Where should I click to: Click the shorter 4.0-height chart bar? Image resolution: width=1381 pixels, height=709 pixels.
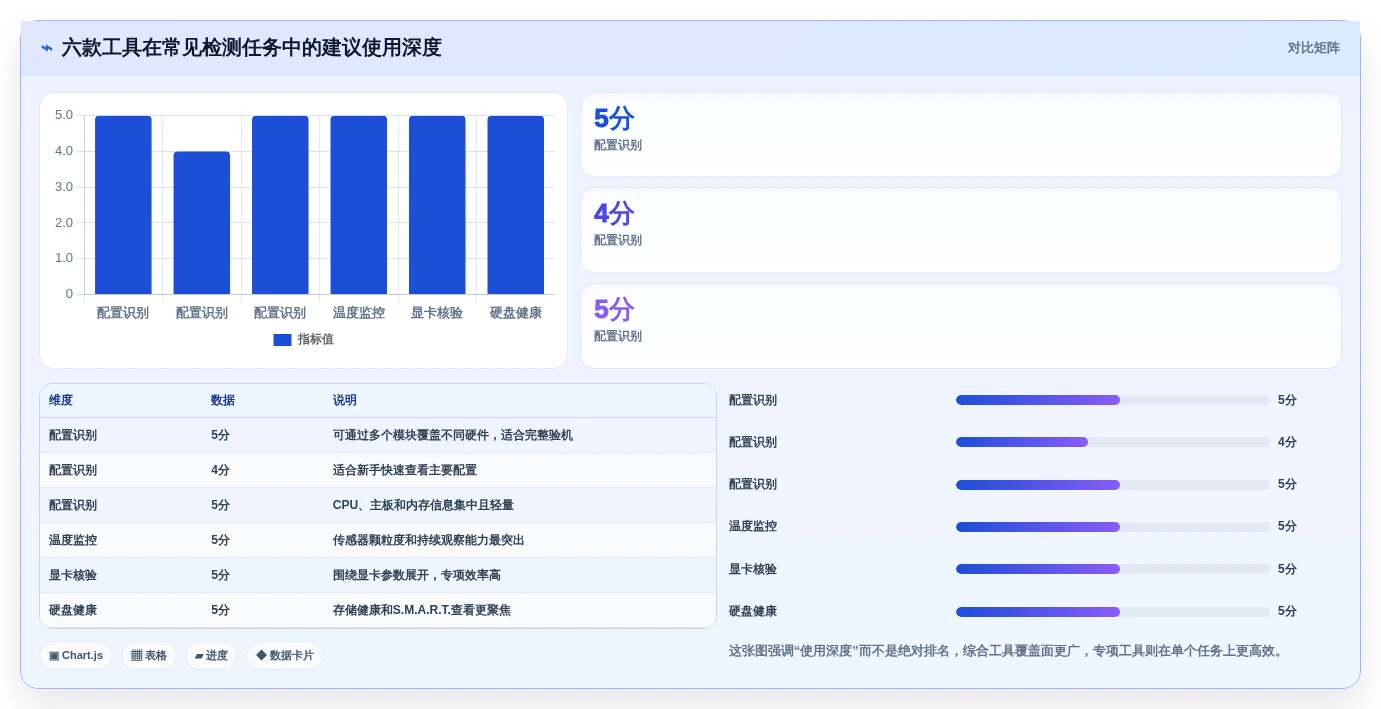[202, 223]
